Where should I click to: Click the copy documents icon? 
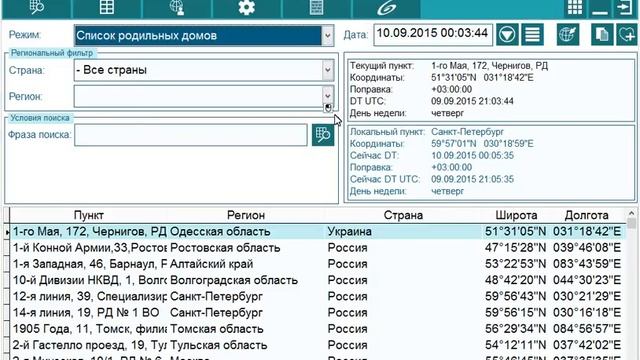click(602, 34)
